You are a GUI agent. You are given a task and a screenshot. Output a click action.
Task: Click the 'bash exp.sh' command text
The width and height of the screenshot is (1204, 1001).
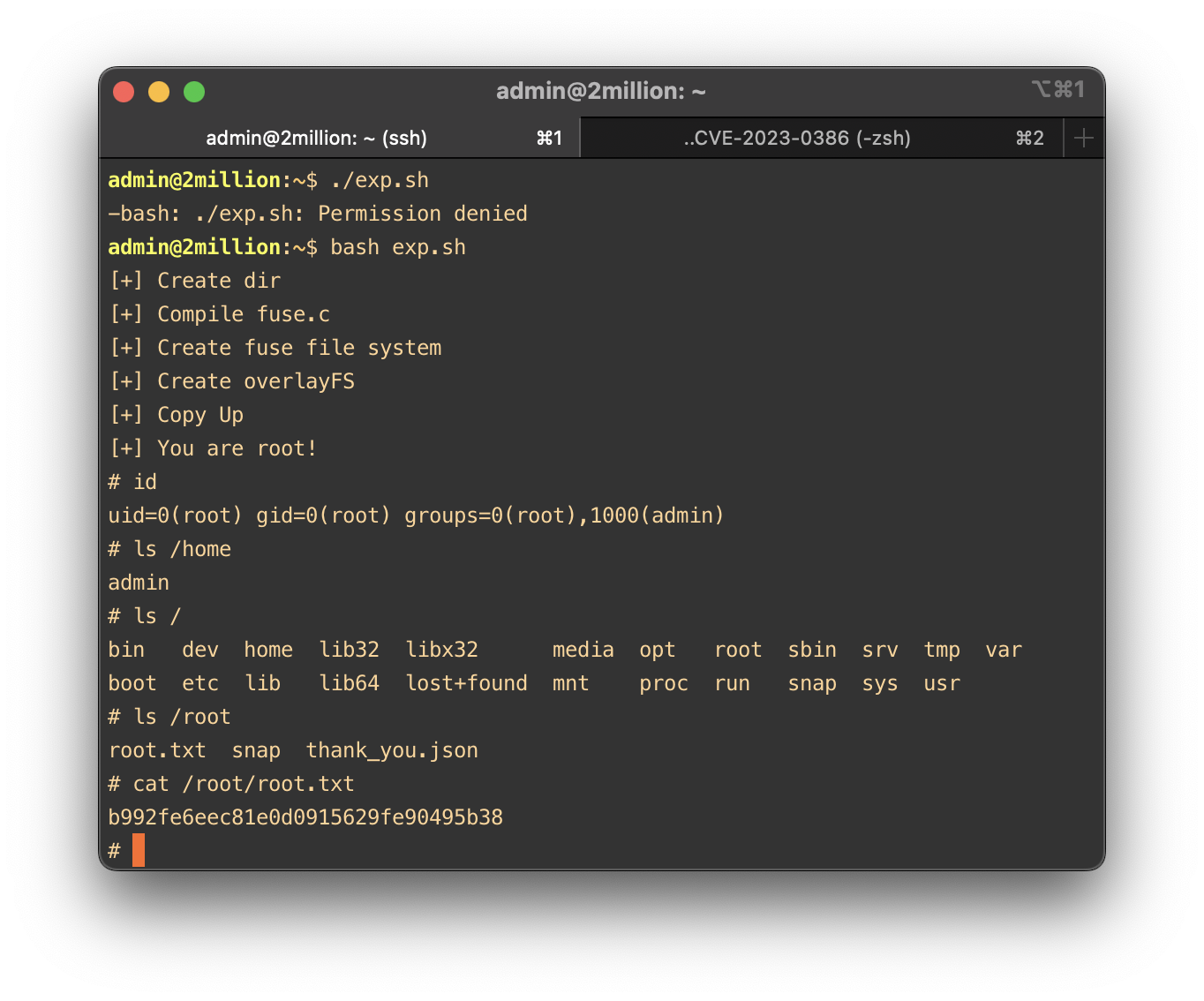[x=397, y=247]
